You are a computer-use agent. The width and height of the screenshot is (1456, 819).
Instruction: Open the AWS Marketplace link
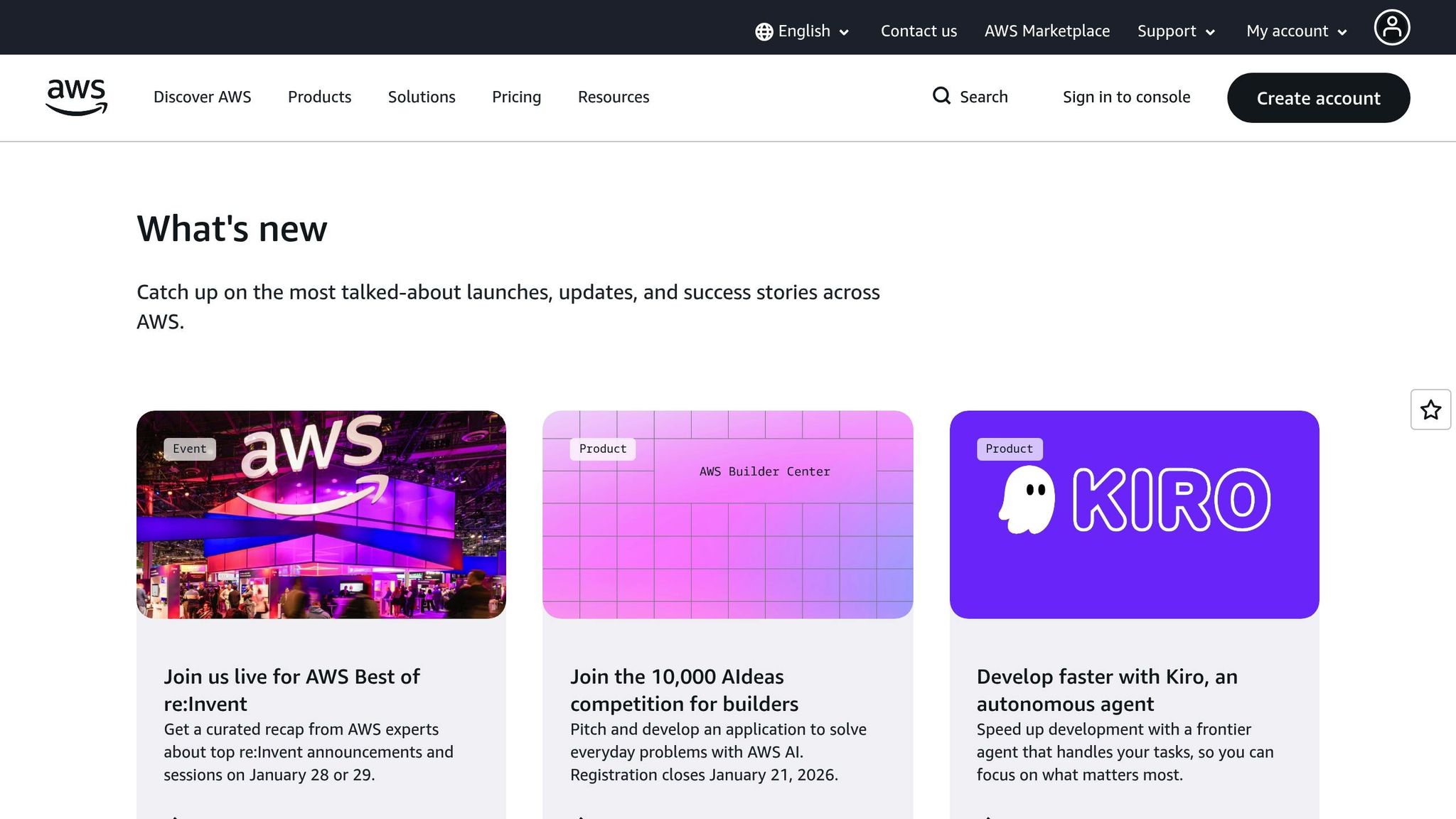click(1046, 31)
